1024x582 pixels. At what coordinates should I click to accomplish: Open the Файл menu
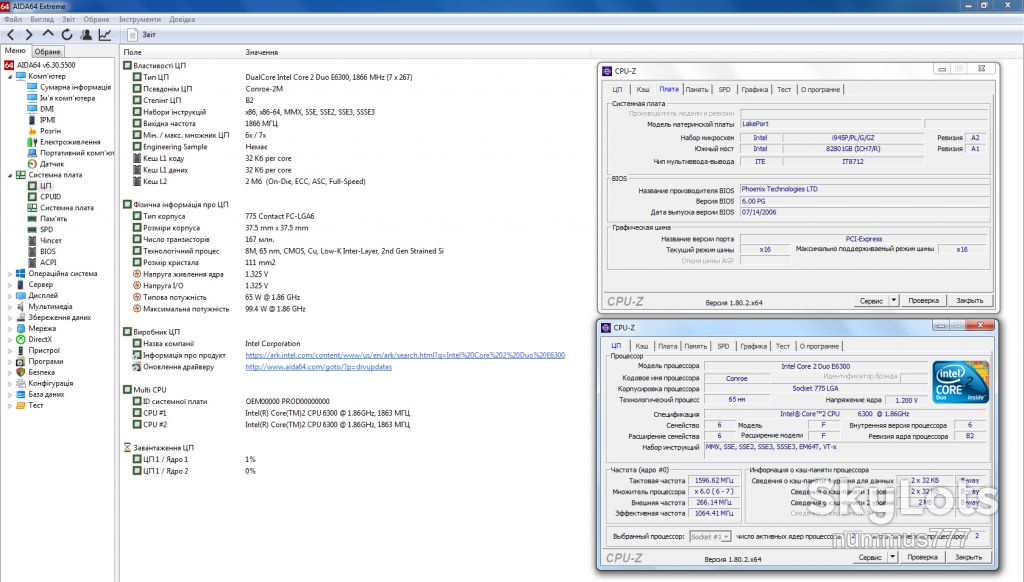(x=12, y=19)
